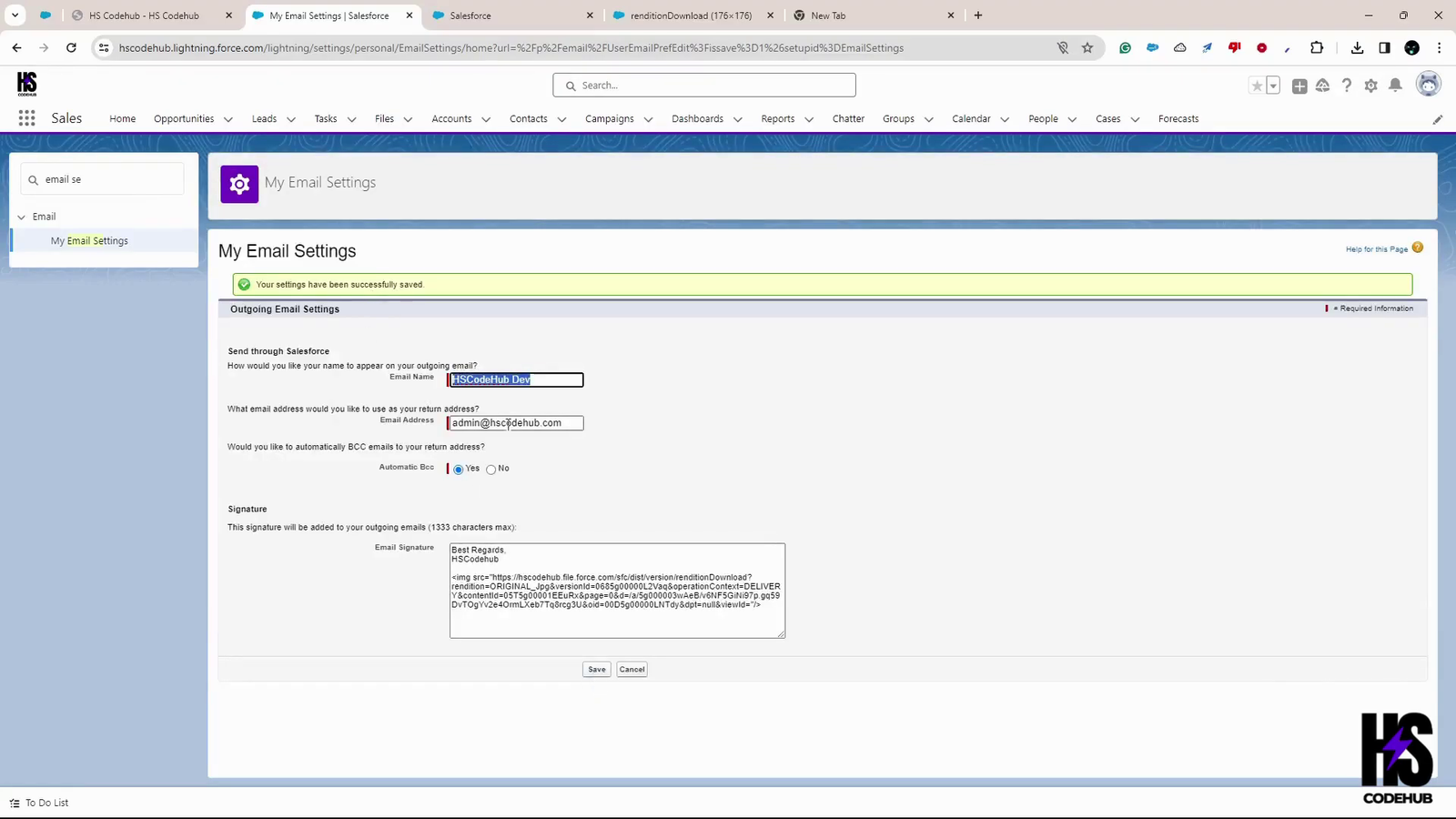The width and height of the screenshot is (1456, 819).
Task: Expand the Contacts tab dropdown chevron
Action: [561, 119]
